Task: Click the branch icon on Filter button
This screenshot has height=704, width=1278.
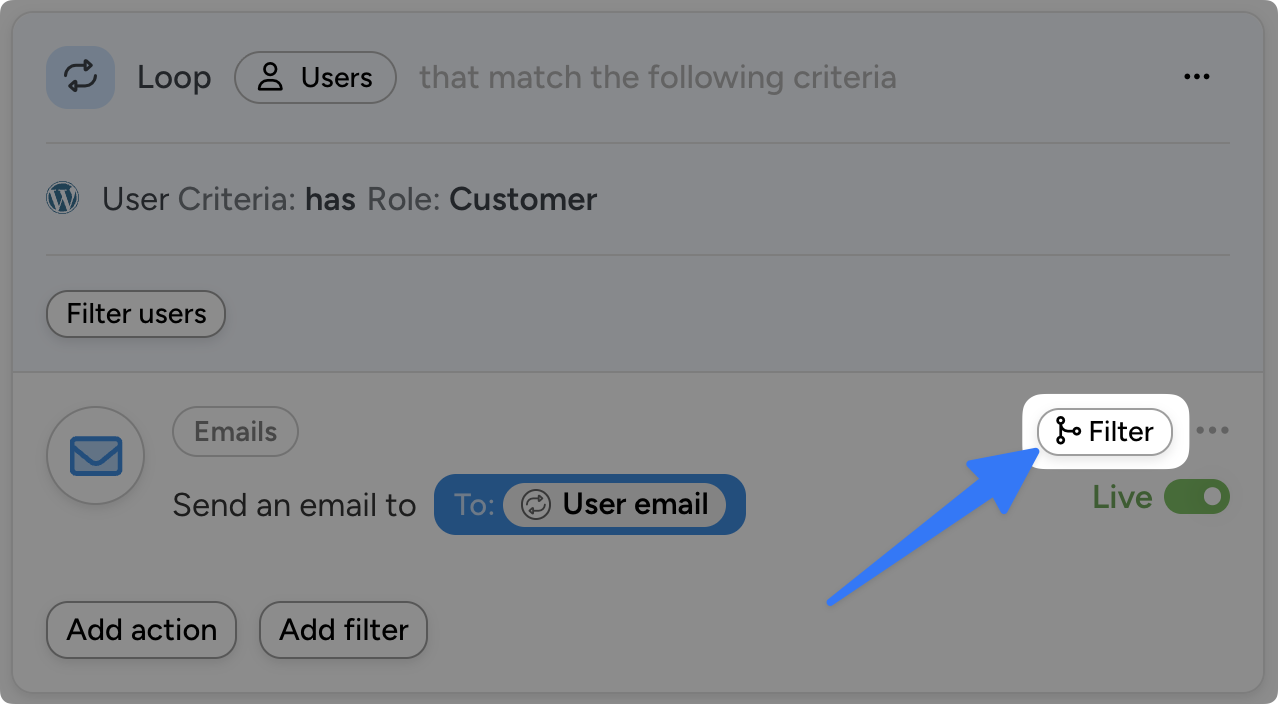Action: click(x=1067, y=432)
